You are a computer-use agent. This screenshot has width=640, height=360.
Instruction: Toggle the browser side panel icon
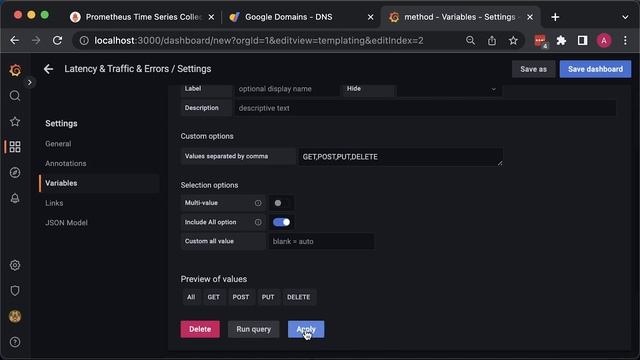[582, 40]
